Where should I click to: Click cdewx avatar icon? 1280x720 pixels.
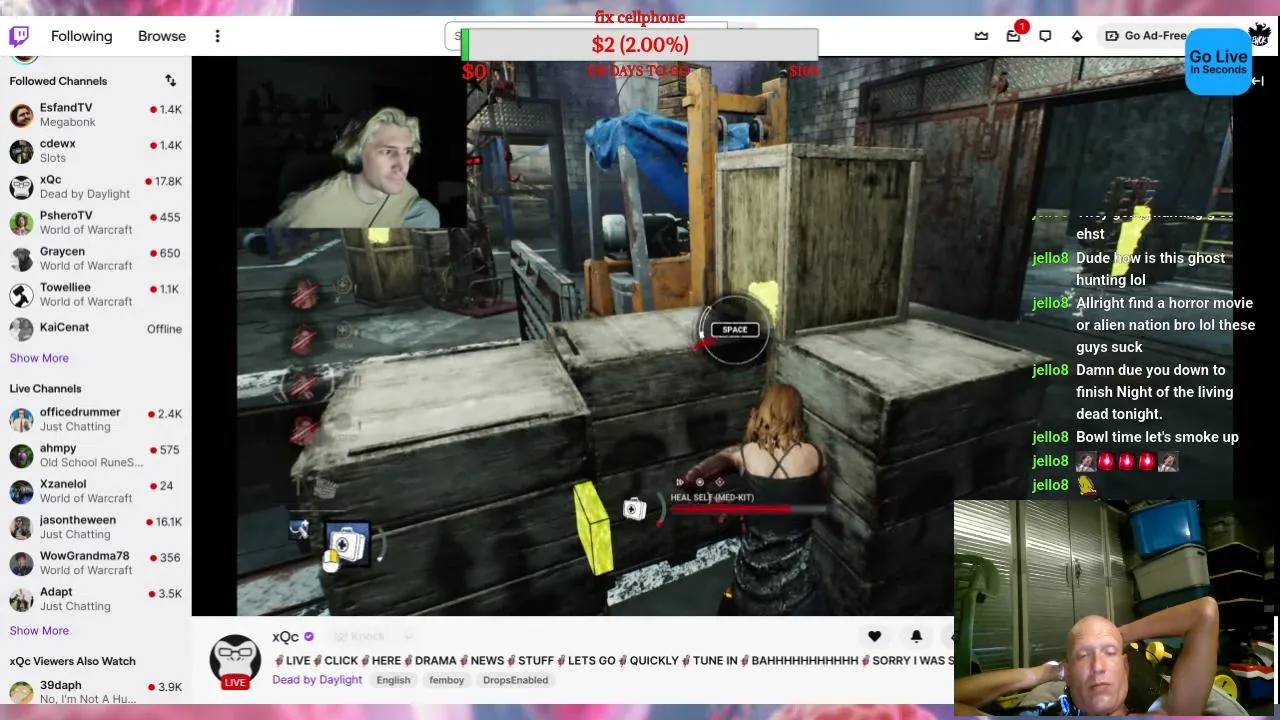point(21,151)
